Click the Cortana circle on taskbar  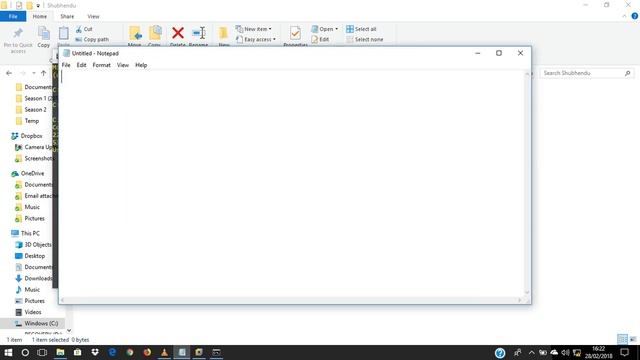(25, 353)
